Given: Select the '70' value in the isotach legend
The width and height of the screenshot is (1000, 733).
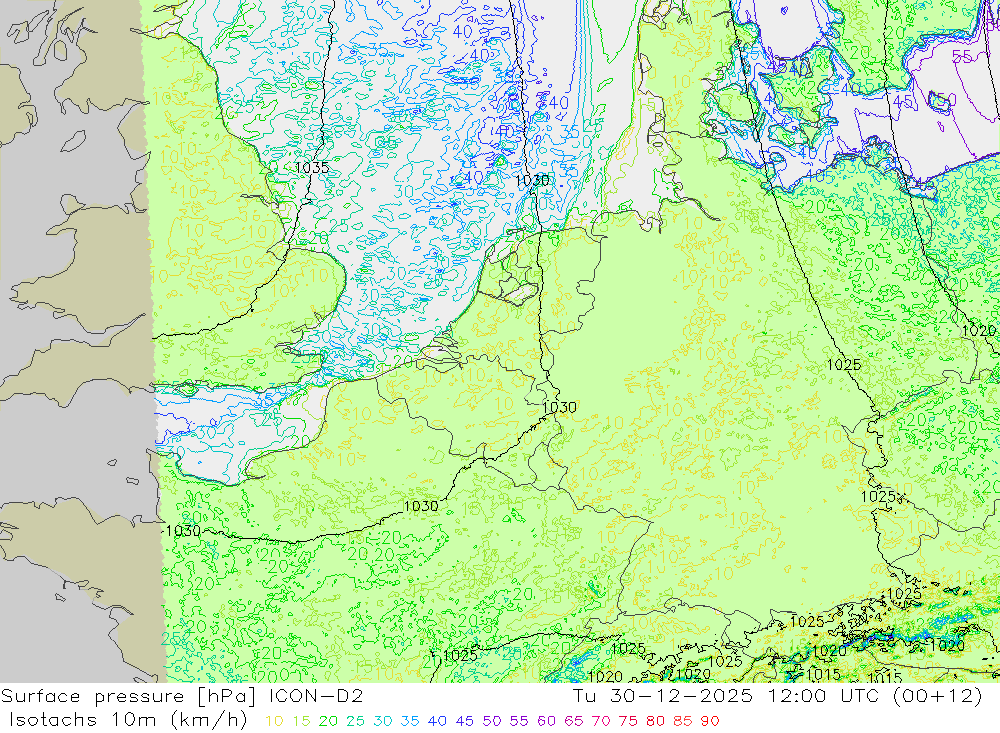Looking at the screenshot, I should [x=601, y=722].
